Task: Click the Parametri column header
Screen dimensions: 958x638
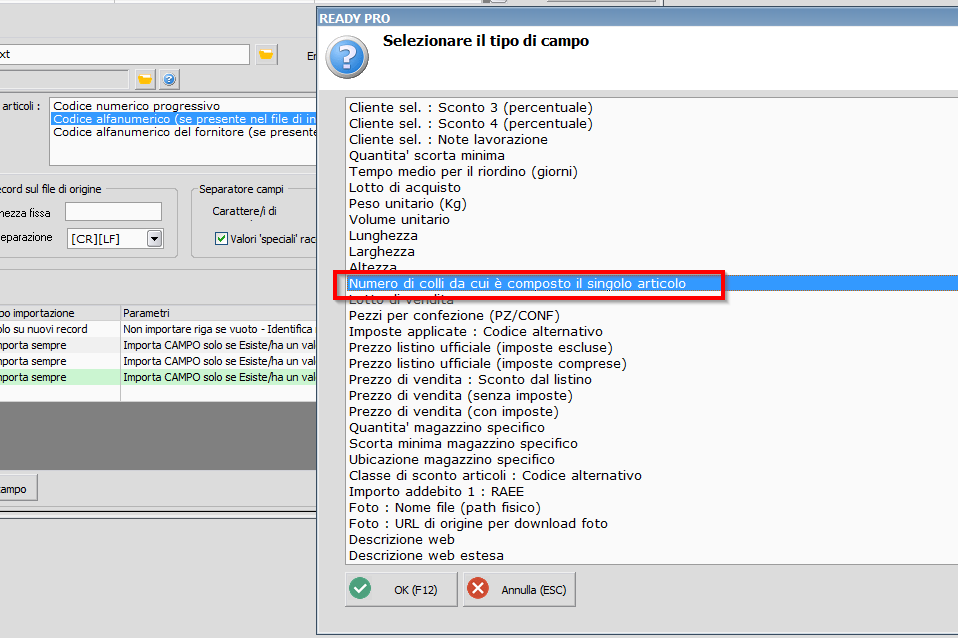Action: 219,313
